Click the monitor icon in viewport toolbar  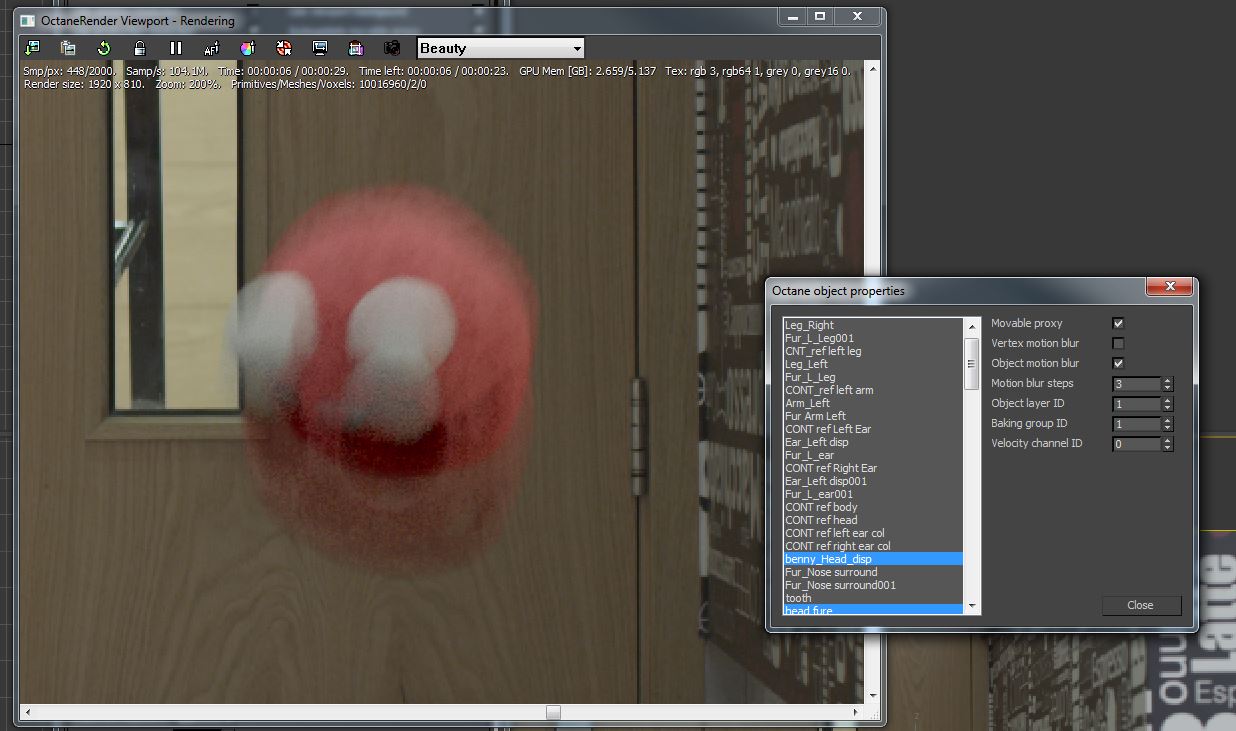pos(320,48)
